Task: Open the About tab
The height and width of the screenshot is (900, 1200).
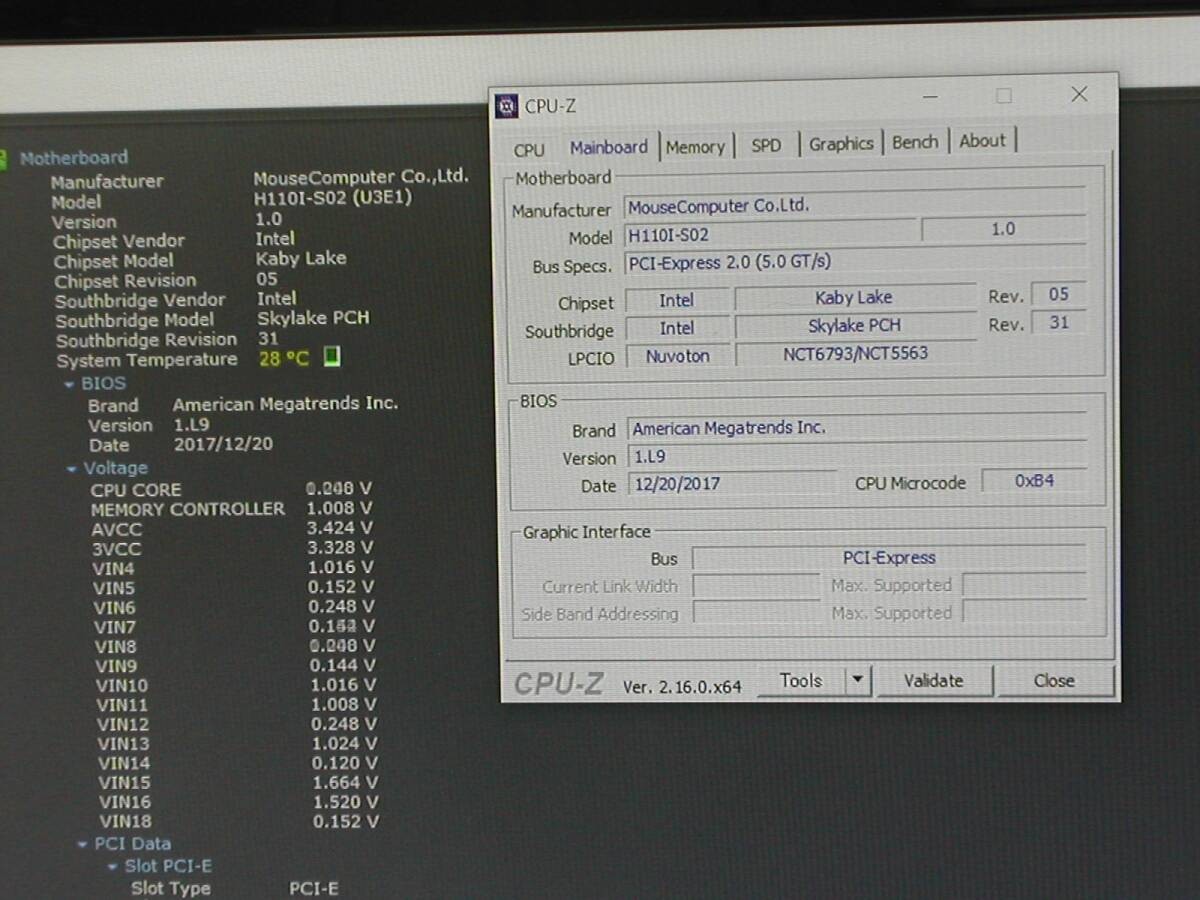Action: click(982, 141)
